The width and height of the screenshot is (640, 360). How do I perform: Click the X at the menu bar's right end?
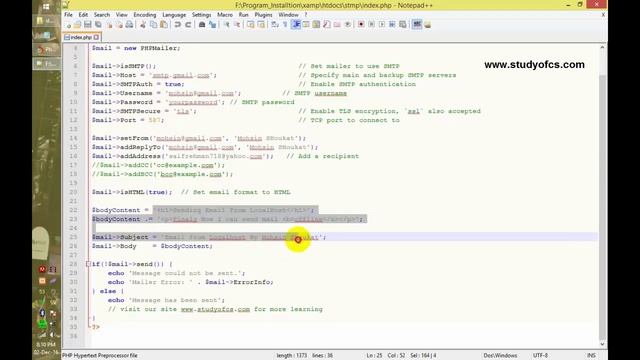603,15
